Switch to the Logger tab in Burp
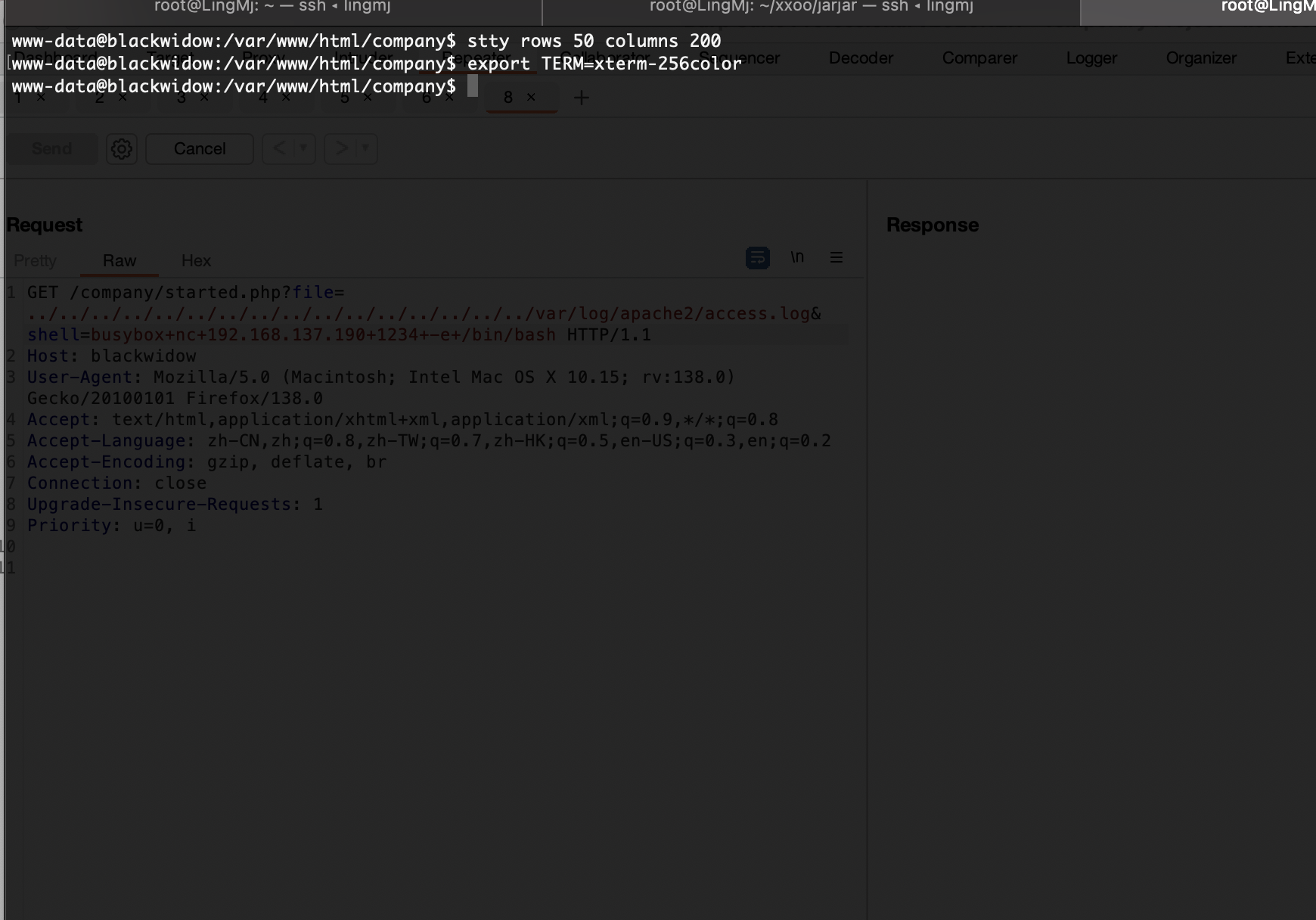Screen dimensions: 1316x920 (x=1091, y=58)
